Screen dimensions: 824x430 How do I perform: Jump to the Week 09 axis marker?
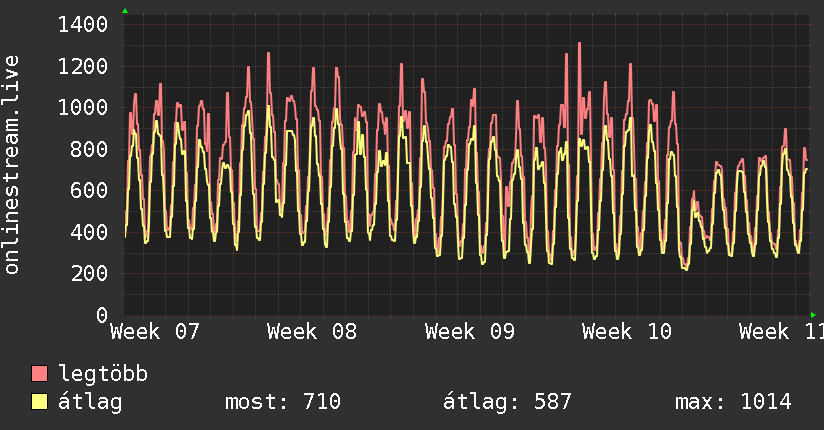(470, 332)
